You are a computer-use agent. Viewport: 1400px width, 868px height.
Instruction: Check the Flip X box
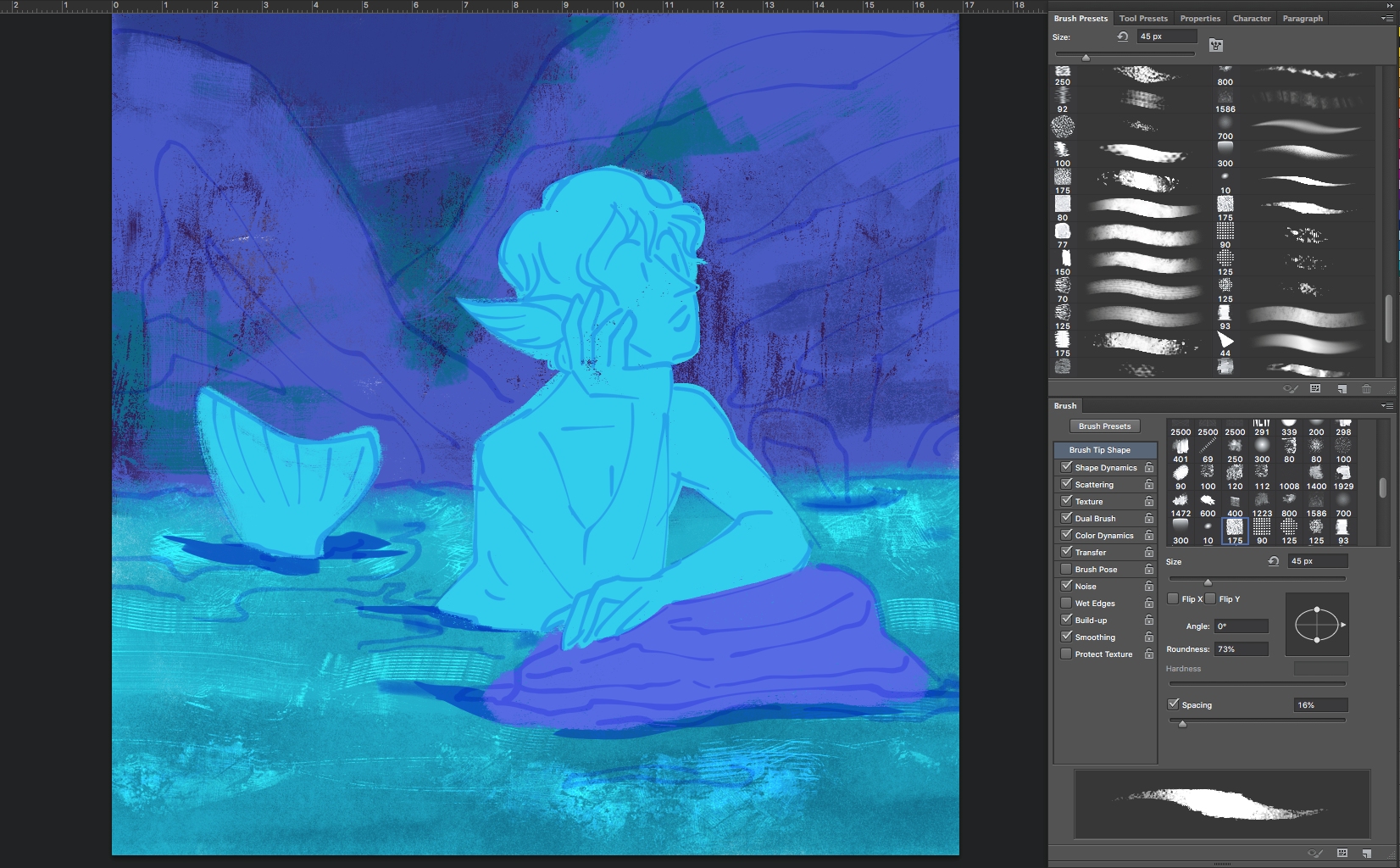(x=1173, y=598)
